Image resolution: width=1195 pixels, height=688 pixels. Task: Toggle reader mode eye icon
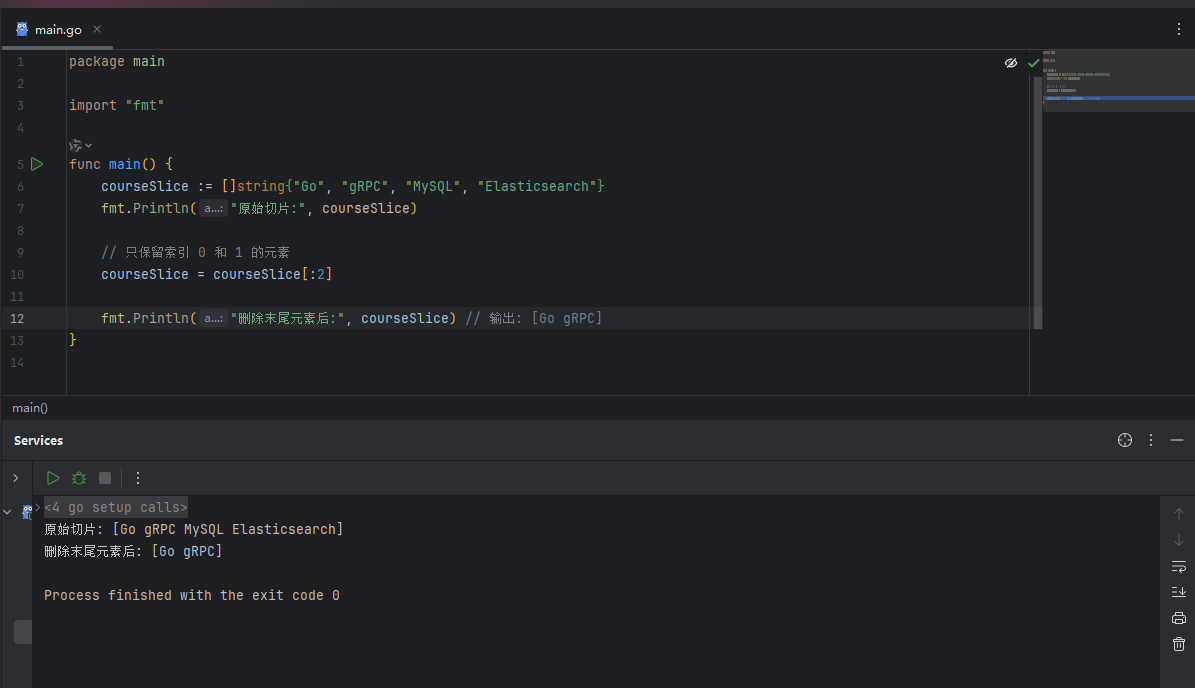tap(1011, 63)
